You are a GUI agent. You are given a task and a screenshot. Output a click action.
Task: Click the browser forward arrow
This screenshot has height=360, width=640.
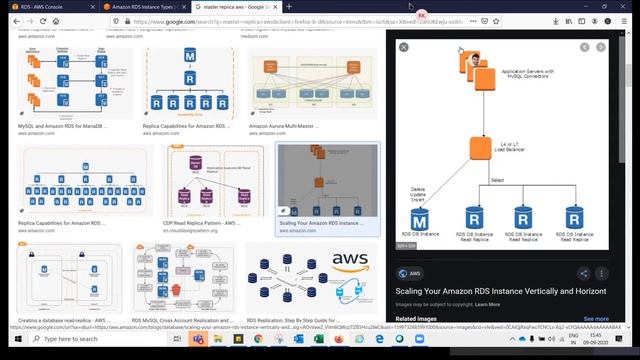point(30,21)
